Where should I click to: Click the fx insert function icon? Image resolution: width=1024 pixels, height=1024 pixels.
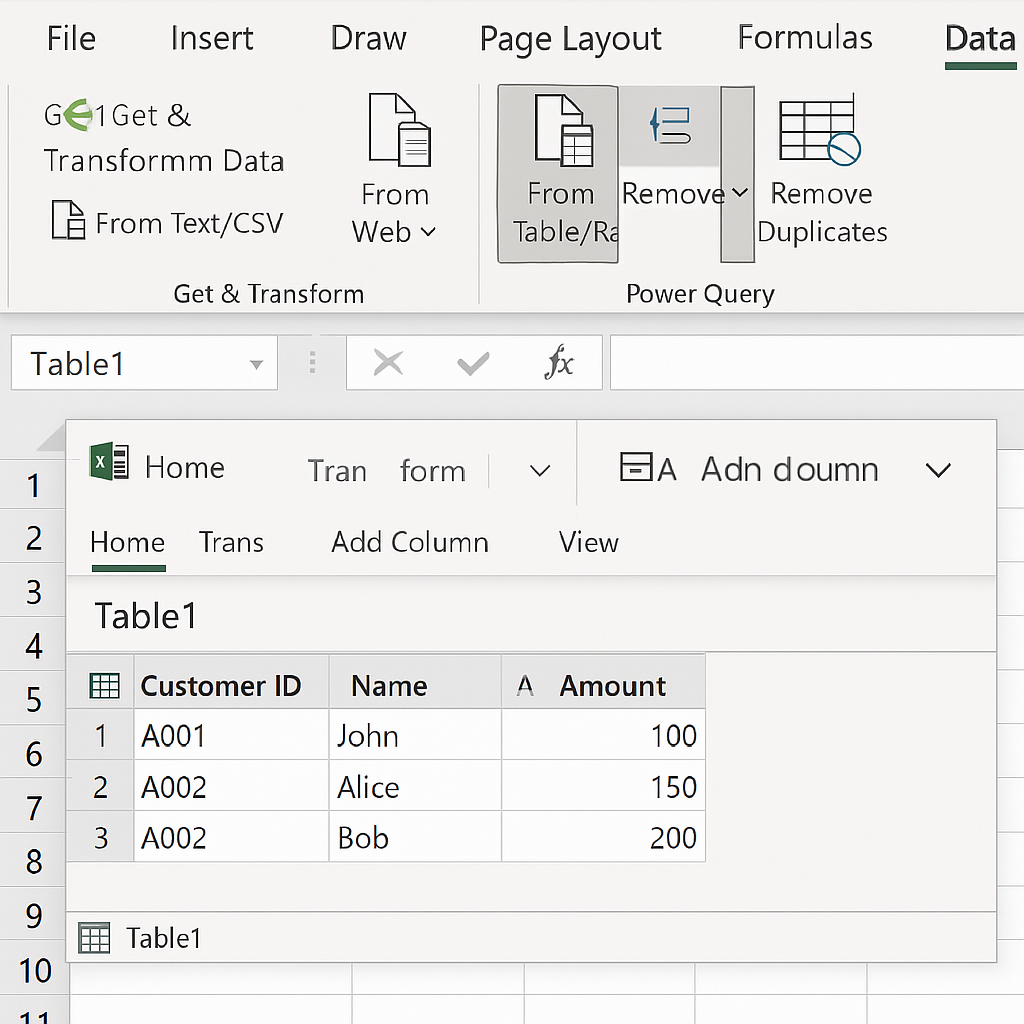coord(558,363)
